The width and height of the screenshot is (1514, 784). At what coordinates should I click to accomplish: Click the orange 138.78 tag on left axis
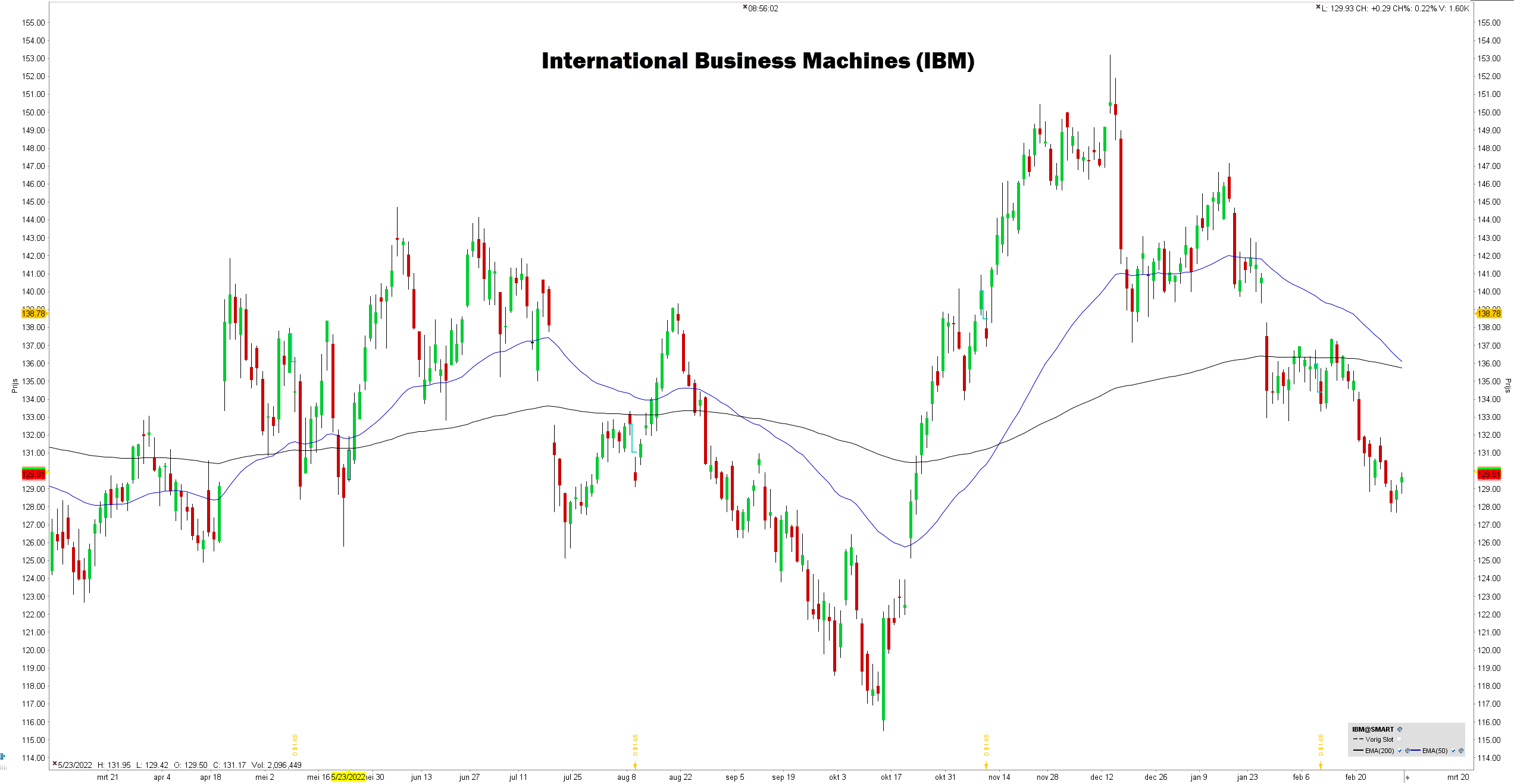(x=33, y=313)
